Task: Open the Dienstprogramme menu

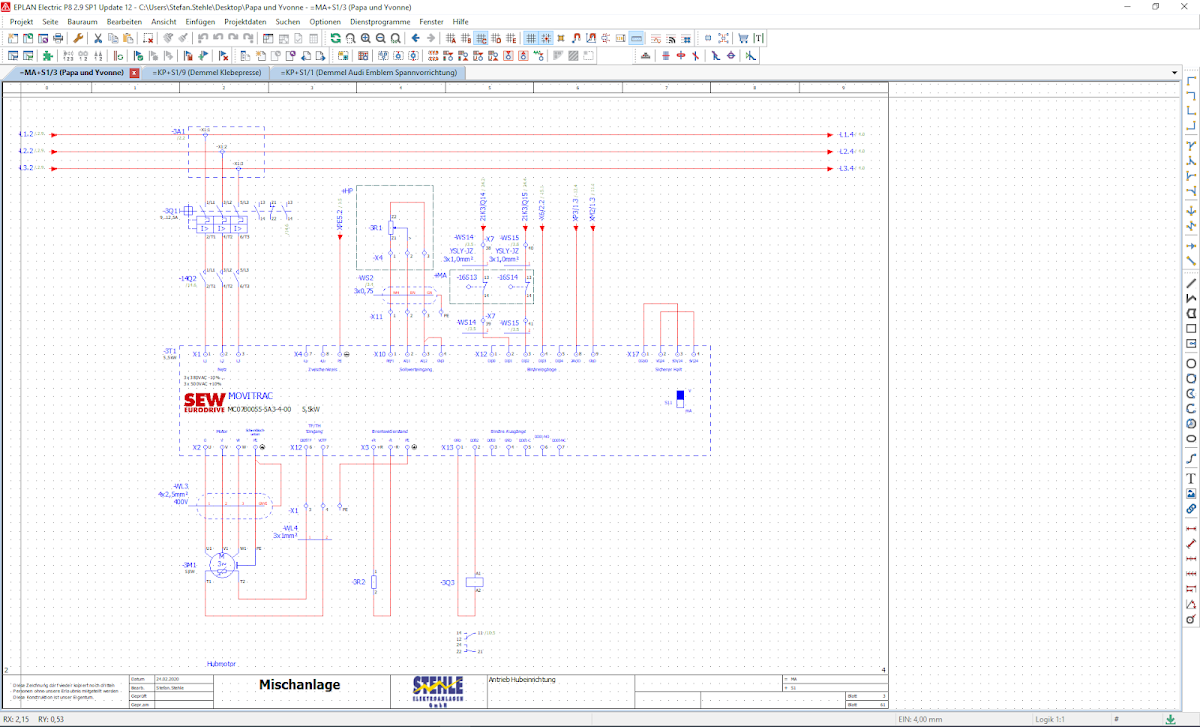Action: [380, 21]
